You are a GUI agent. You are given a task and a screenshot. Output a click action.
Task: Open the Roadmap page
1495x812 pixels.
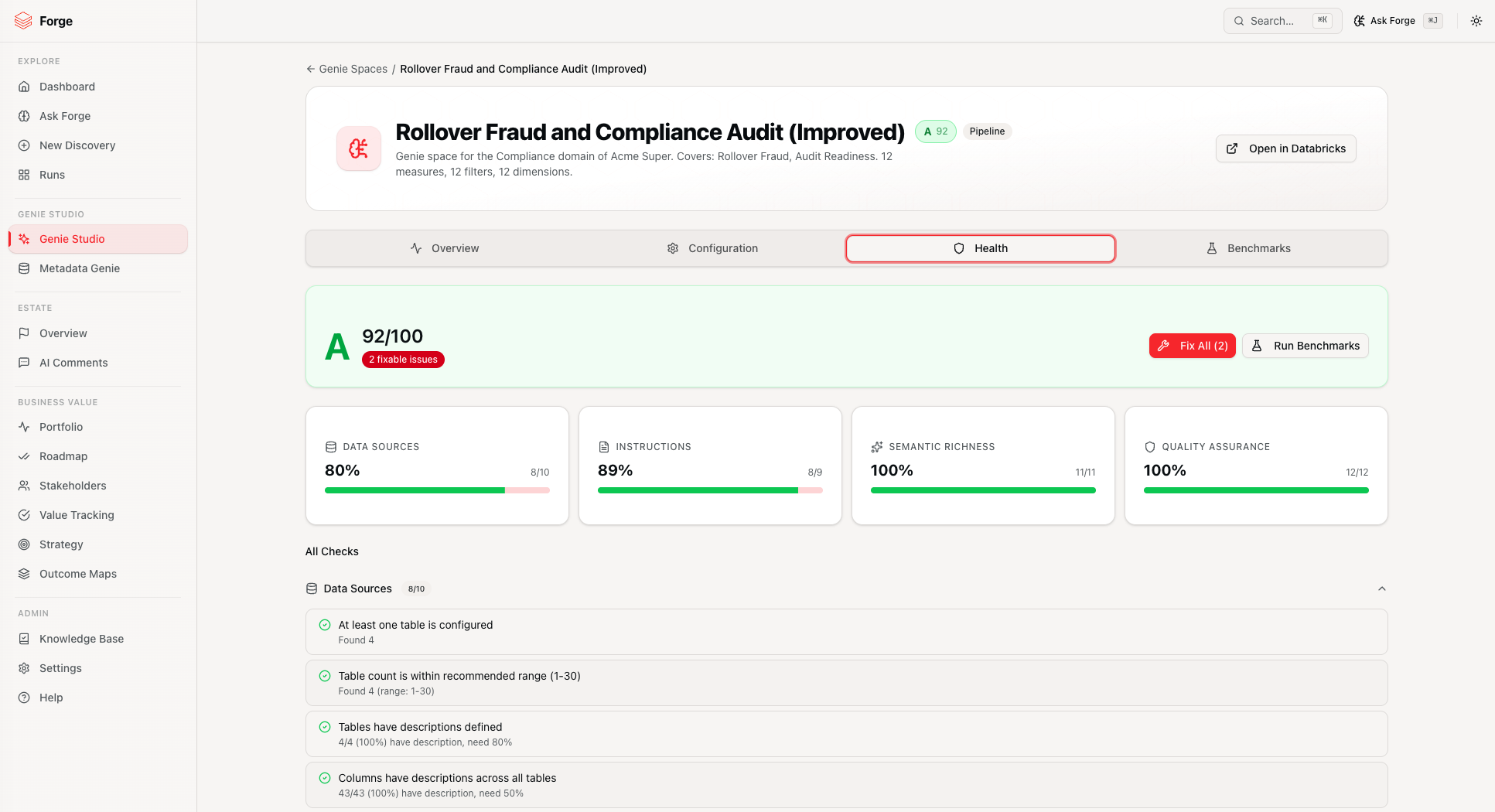click(x=97, y=456)
